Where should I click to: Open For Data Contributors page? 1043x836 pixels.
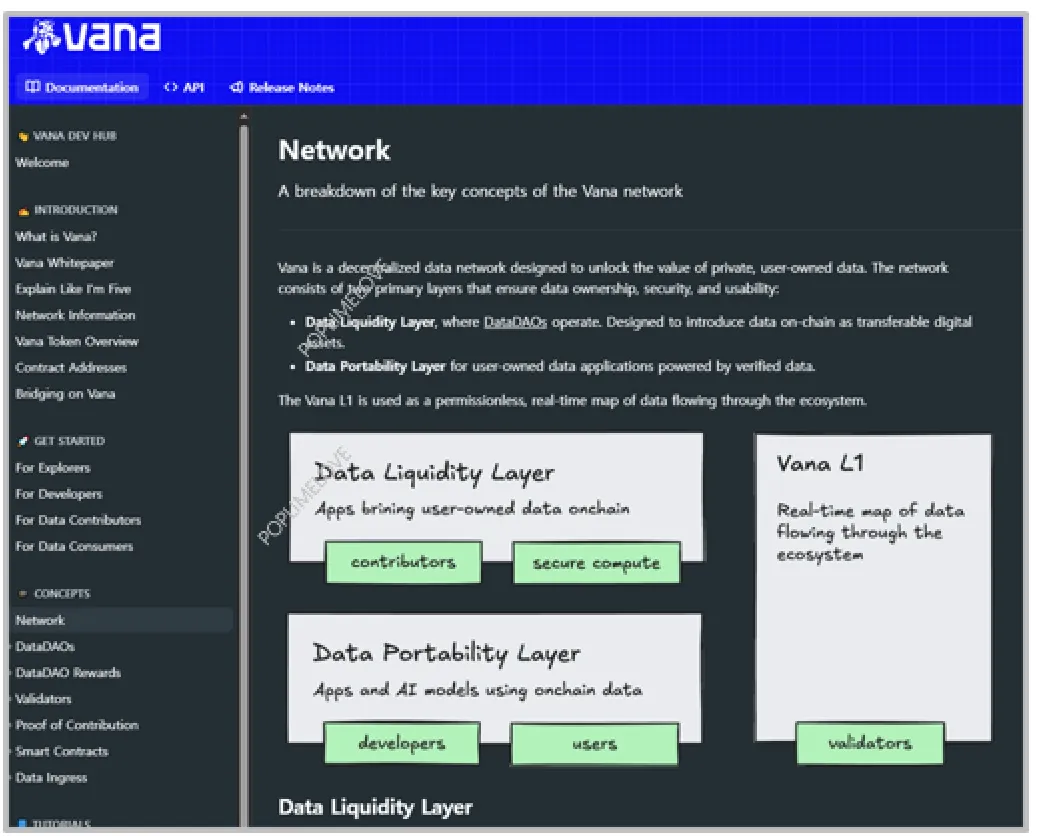coord(78,520)
